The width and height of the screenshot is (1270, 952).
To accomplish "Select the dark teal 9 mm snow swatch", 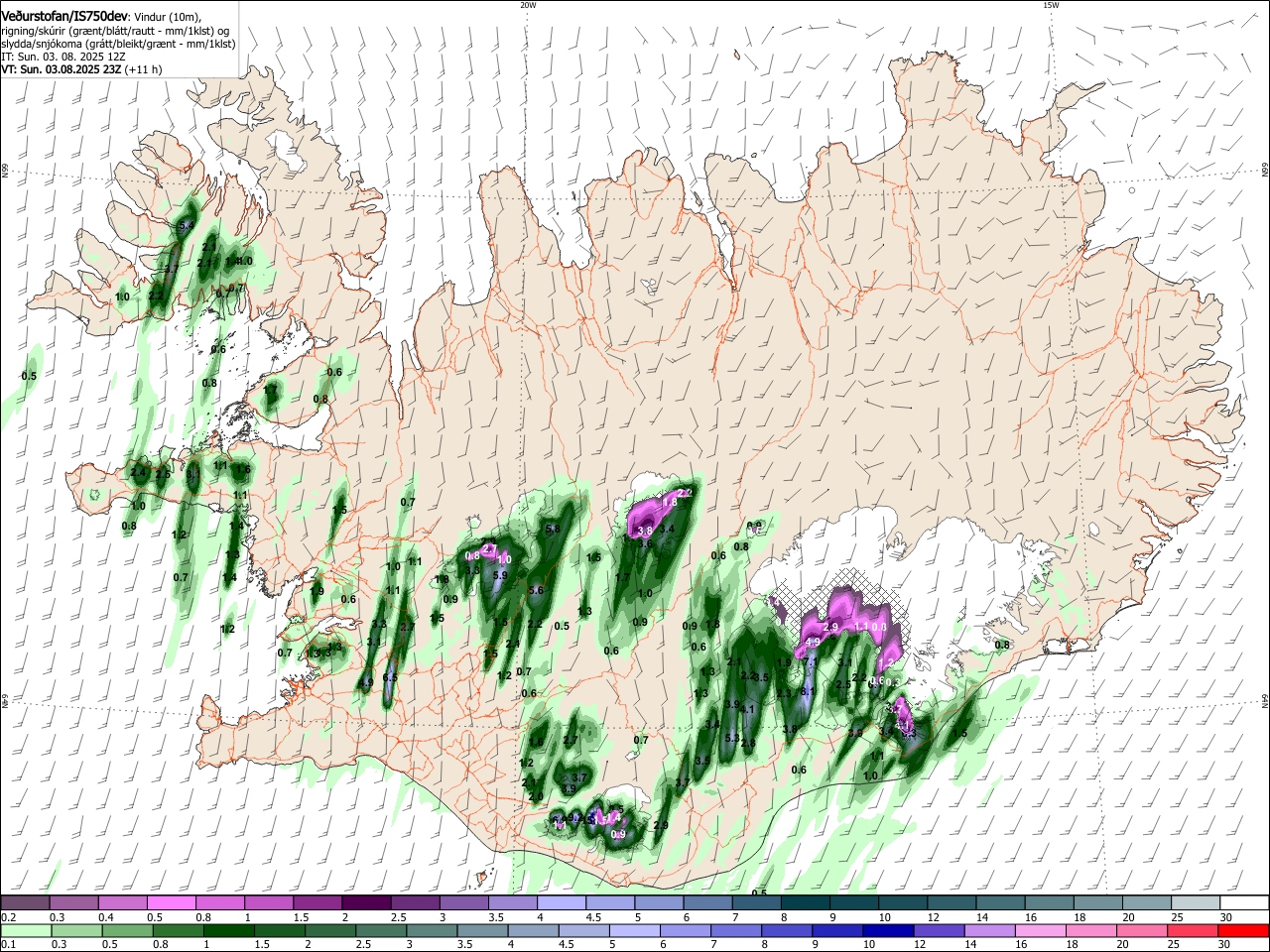I will pyautogui.click(x=854, y=902).
